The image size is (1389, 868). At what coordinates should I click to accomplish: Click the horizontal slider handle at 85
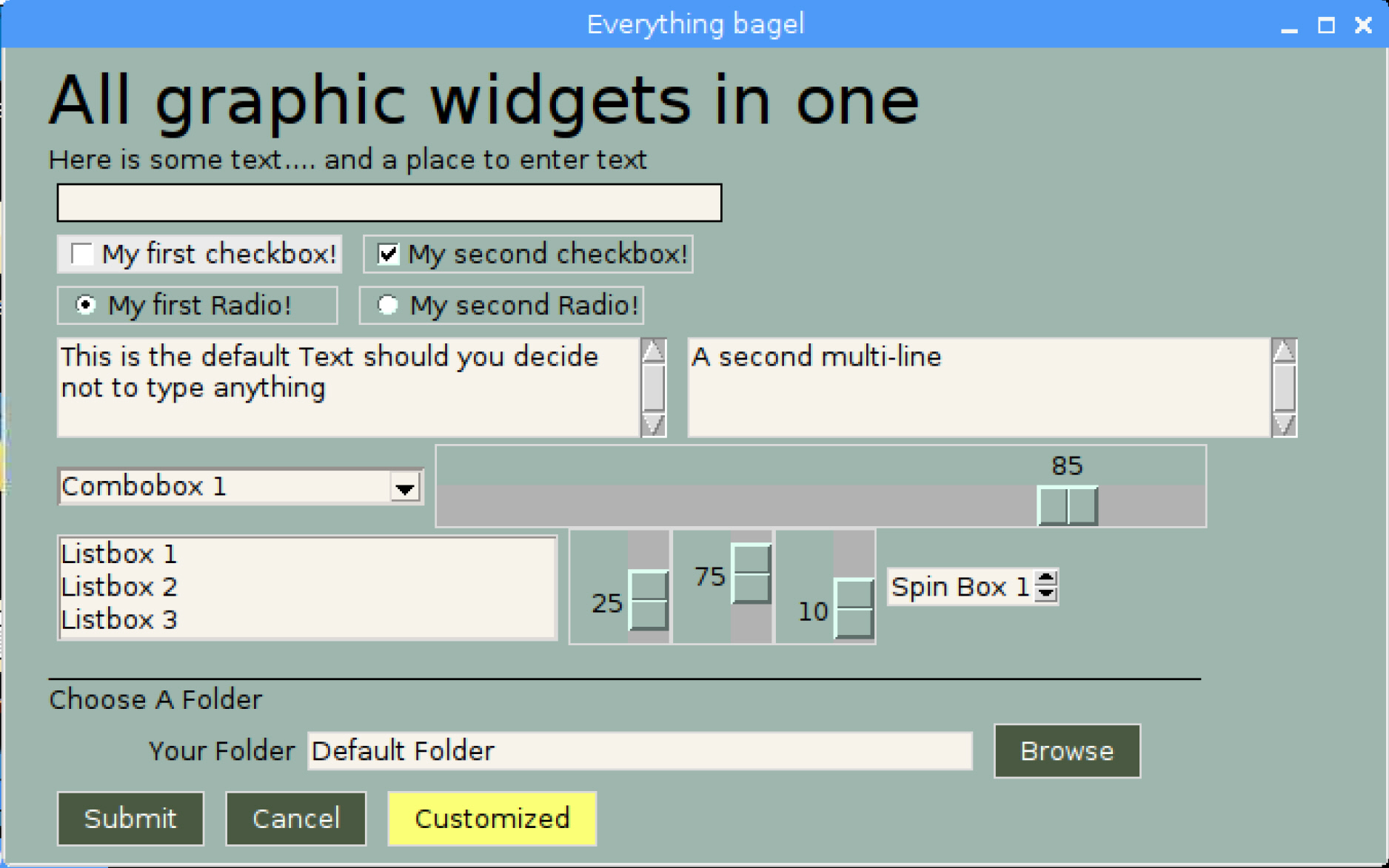tap(1068, 506)
